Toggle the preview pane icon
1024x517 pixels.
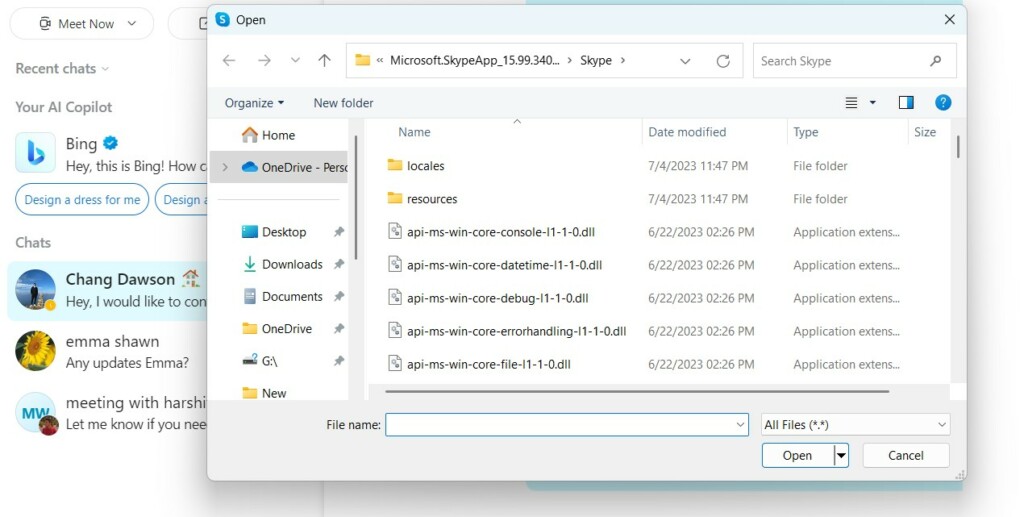(x=906, y=103)
